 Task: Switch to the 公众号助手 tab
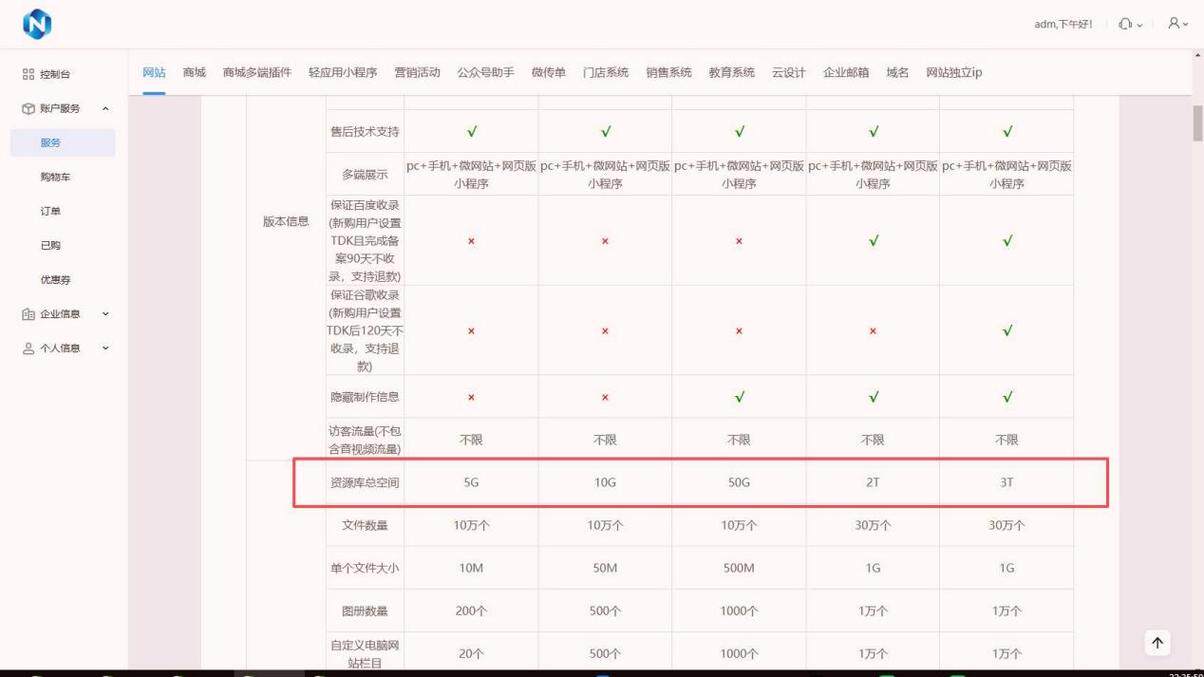(486, 72)
